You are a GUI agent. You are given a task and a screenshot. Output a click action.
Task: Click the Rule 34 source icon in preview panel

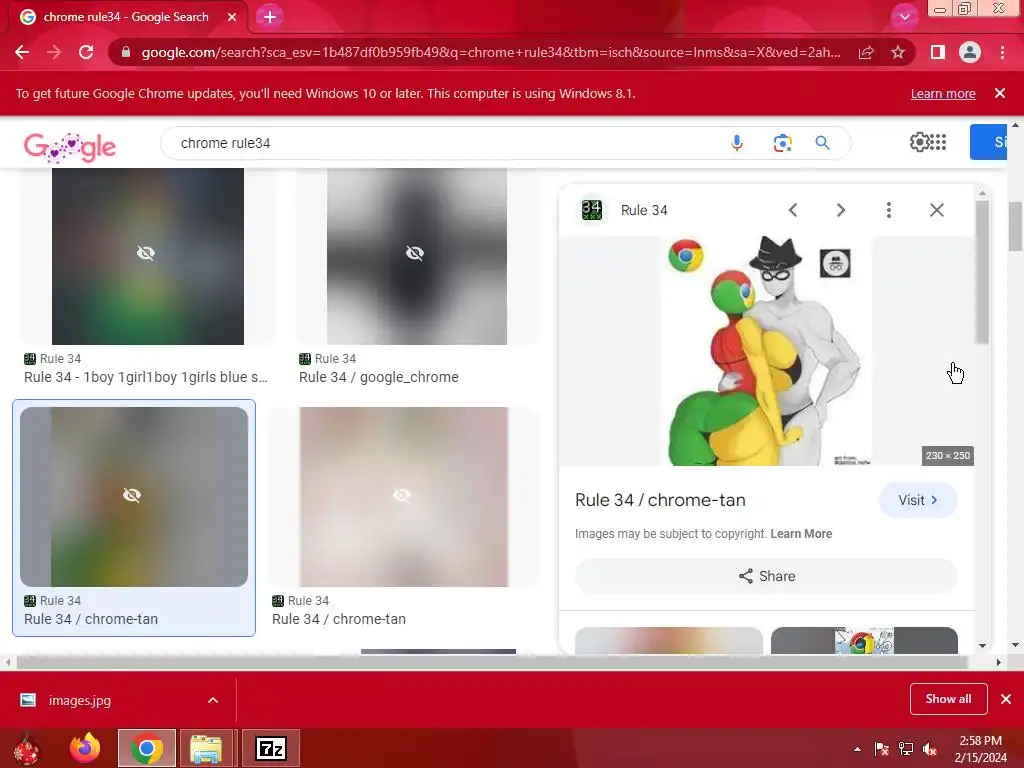(592, 210)
